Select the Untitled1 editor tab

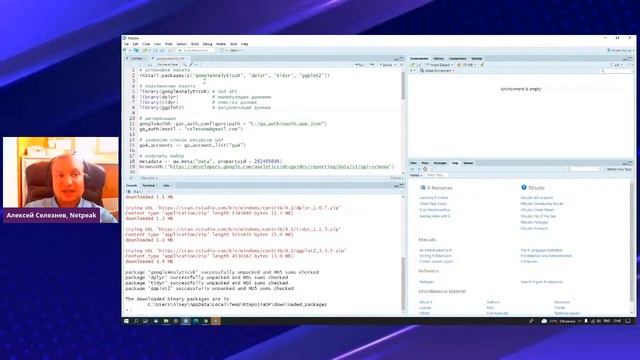tap(137, 58)
